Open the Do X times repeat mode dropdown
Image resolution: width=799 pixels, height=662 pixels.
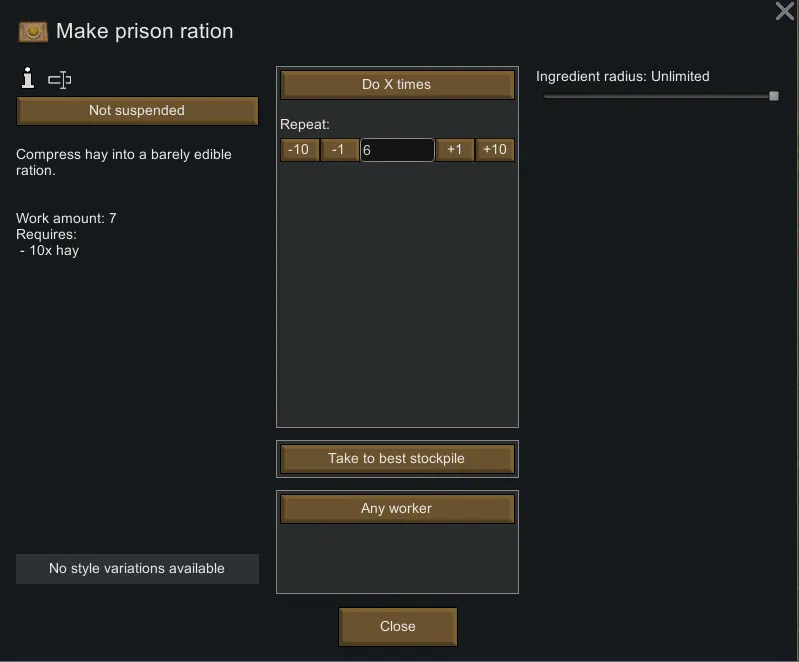click(397, 85)
